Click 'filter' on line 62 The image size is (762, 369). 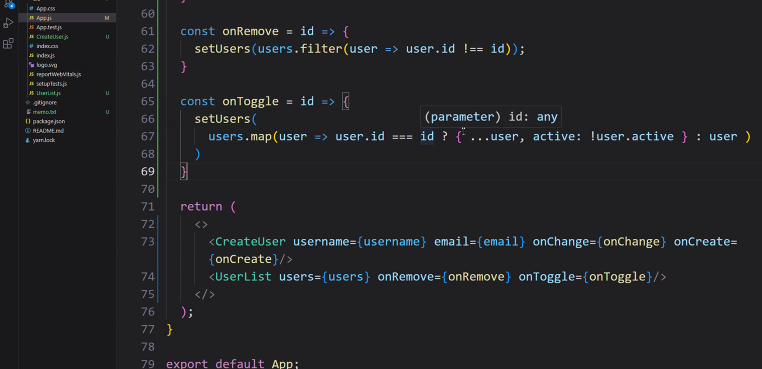(x=321, y=49)
